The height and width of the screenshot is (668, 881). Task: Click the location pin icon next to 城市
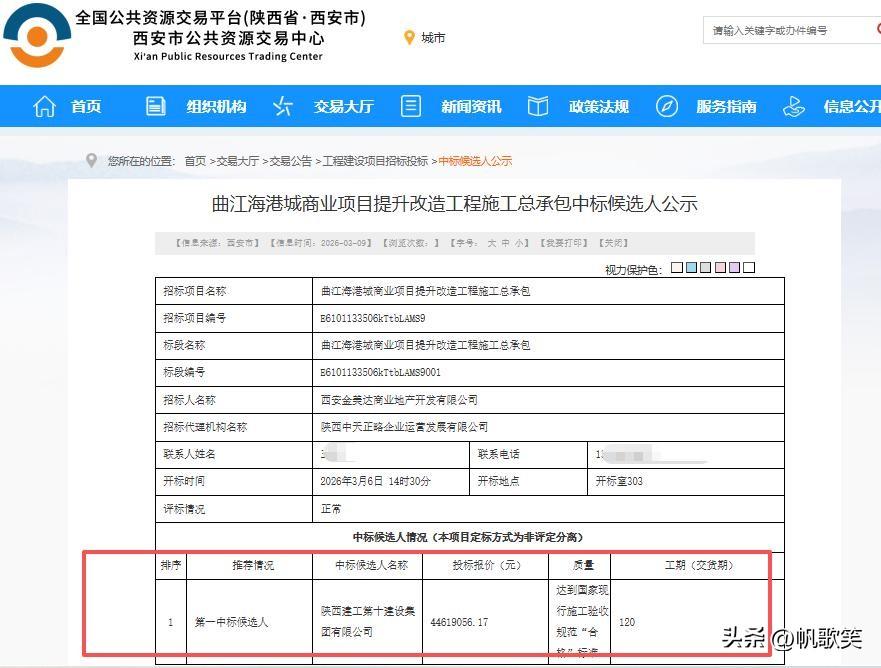(409, 38)
